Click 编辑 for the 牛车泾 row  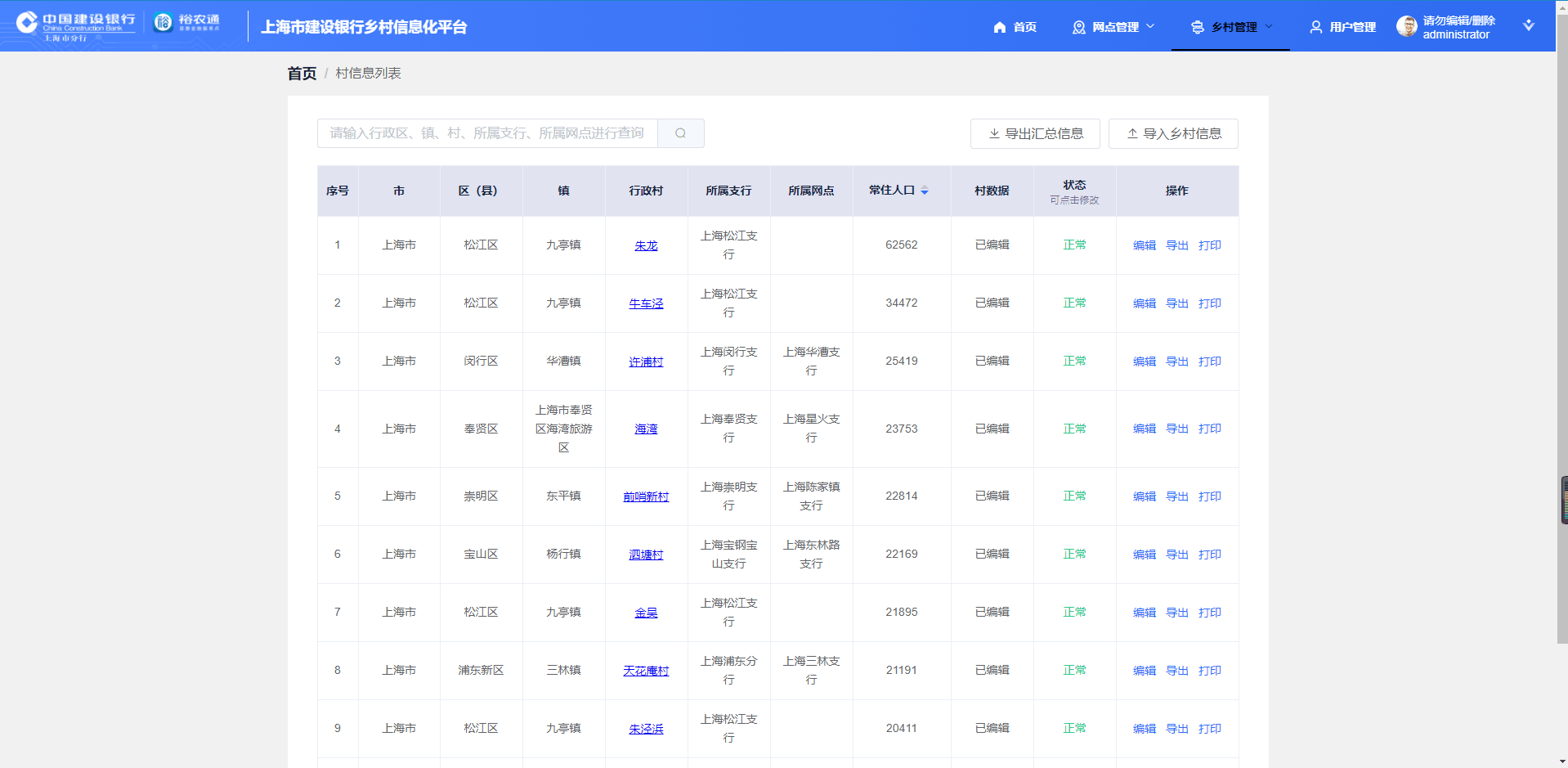(1144, 303)
